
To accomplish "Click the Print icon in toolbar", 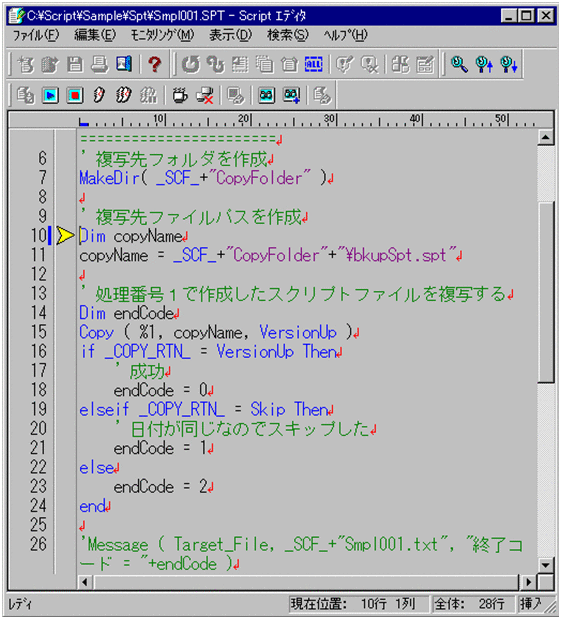I will [x=99, y=64].
